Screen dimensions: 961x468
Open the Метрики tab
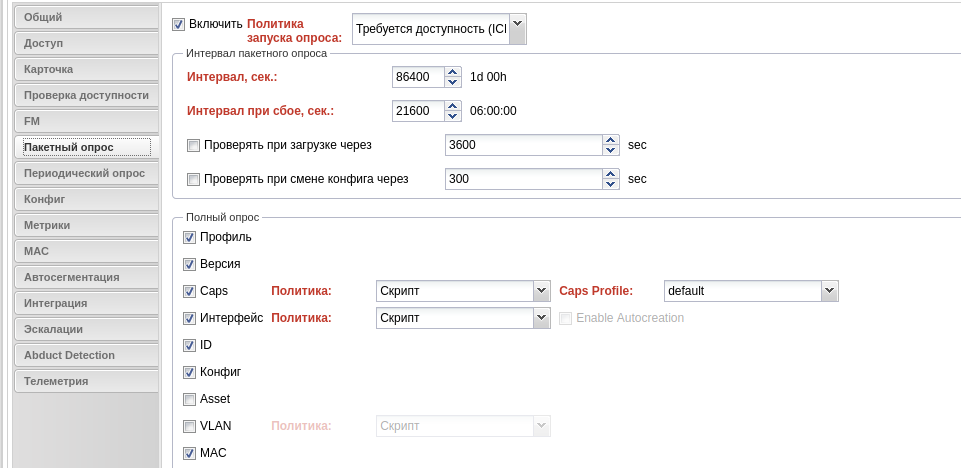click(x=86, y=225)
